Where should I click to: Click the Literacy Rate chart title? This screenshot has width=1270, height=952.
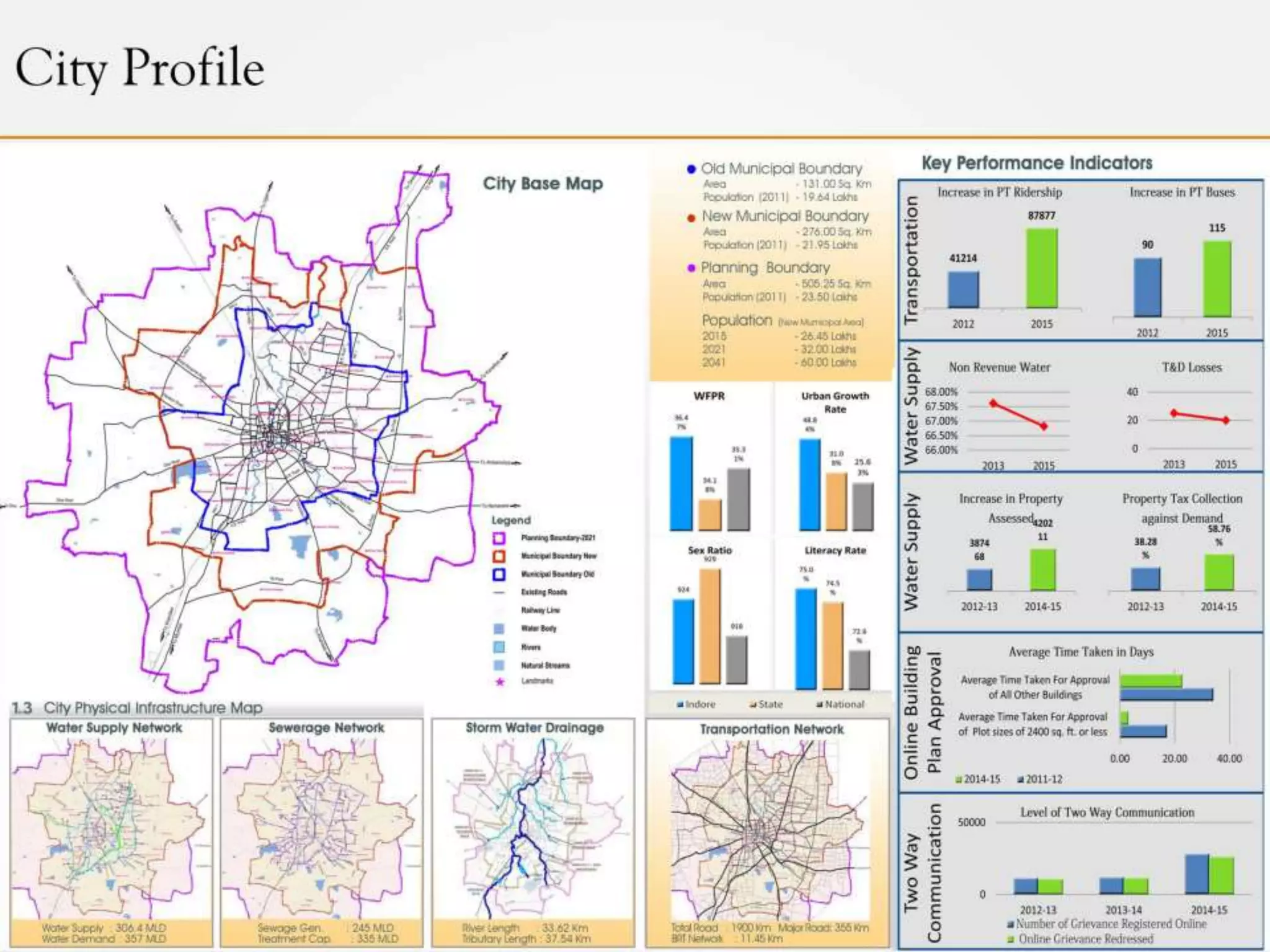[835, 550]
